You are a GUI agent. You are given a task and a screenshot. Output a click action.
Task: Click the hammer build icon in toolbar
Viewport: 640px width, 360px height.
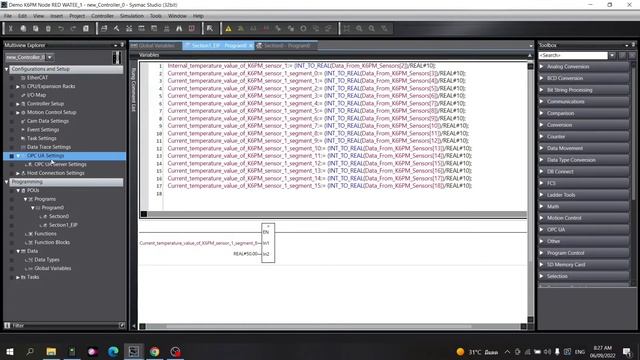[116, 29]
